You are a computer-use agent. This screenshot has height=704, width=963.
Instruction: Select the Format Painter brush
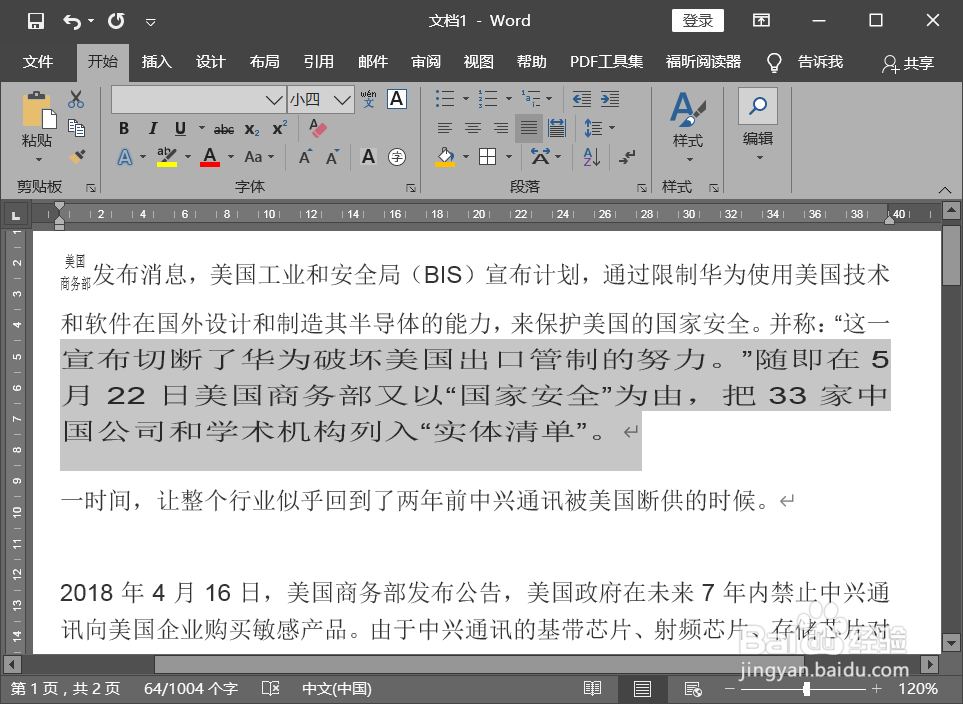click(77, 157)
